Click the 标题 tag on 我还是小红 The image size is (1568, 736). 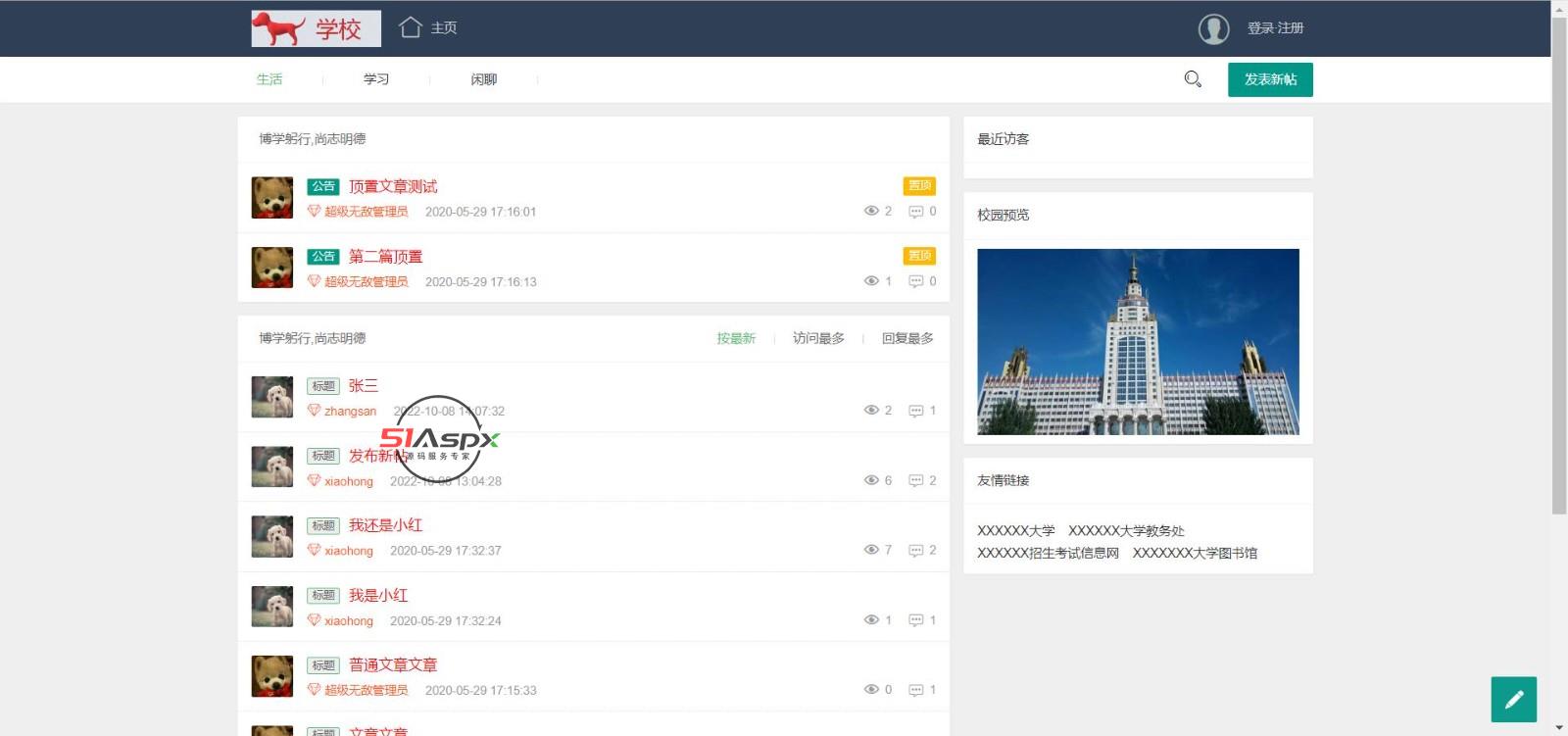click(323, 526)
